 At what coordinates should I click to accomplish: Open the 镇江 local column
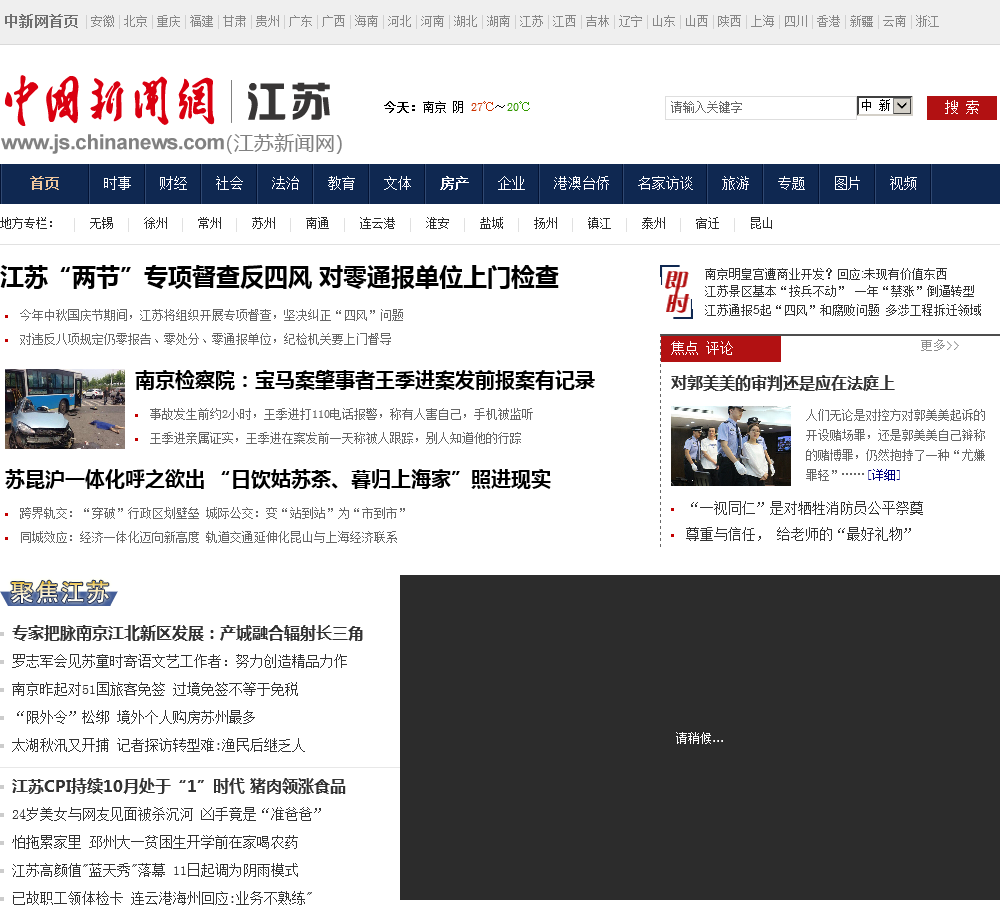click(x=599, y=223)
